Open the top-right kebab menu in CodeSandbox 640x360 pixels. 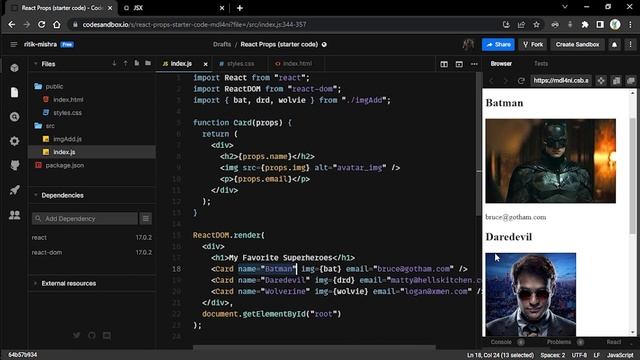[630, 44]
